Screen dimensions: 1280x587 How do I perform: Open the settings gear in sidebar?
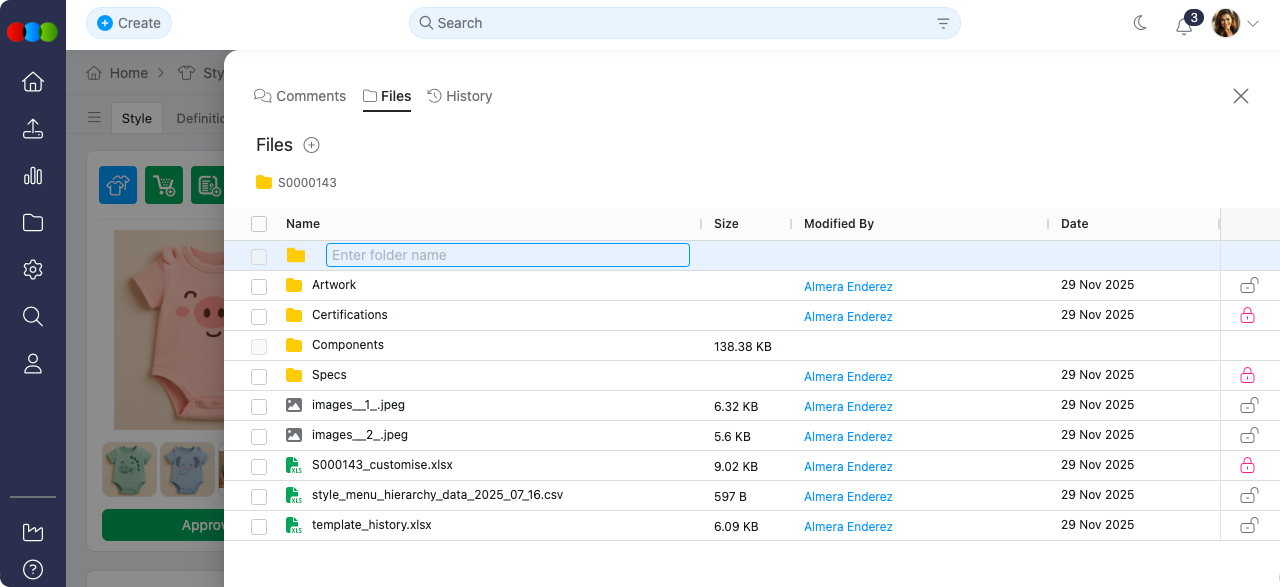[33, 270]
